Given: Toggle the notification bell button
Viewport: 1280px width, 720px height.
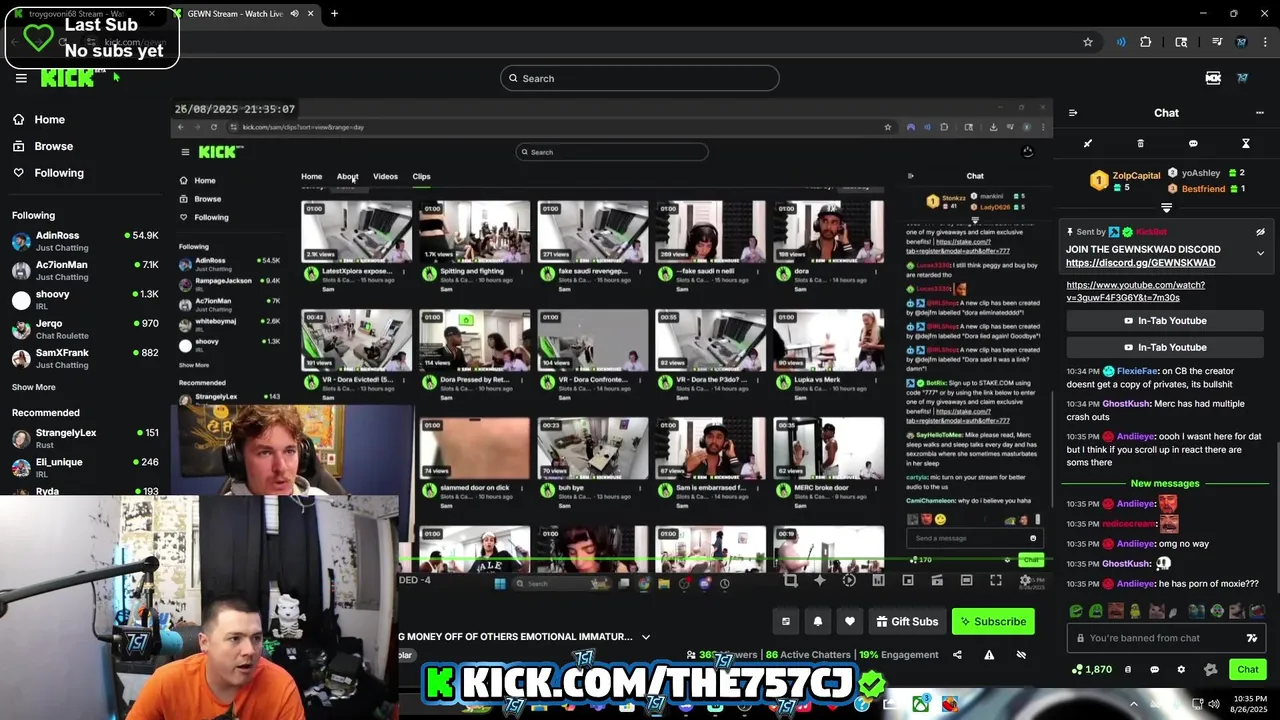Looking at the screenshot, I should click(x=817, y=621).
